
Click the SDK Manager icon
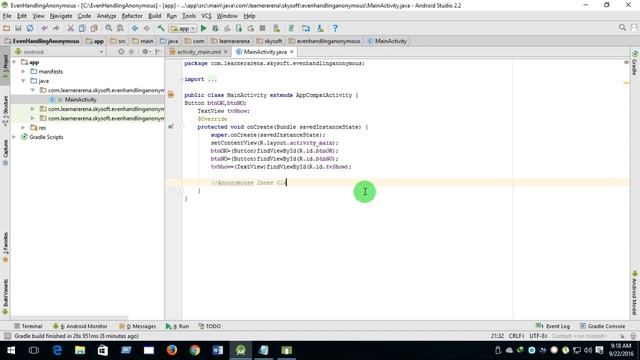coord(320,28)
